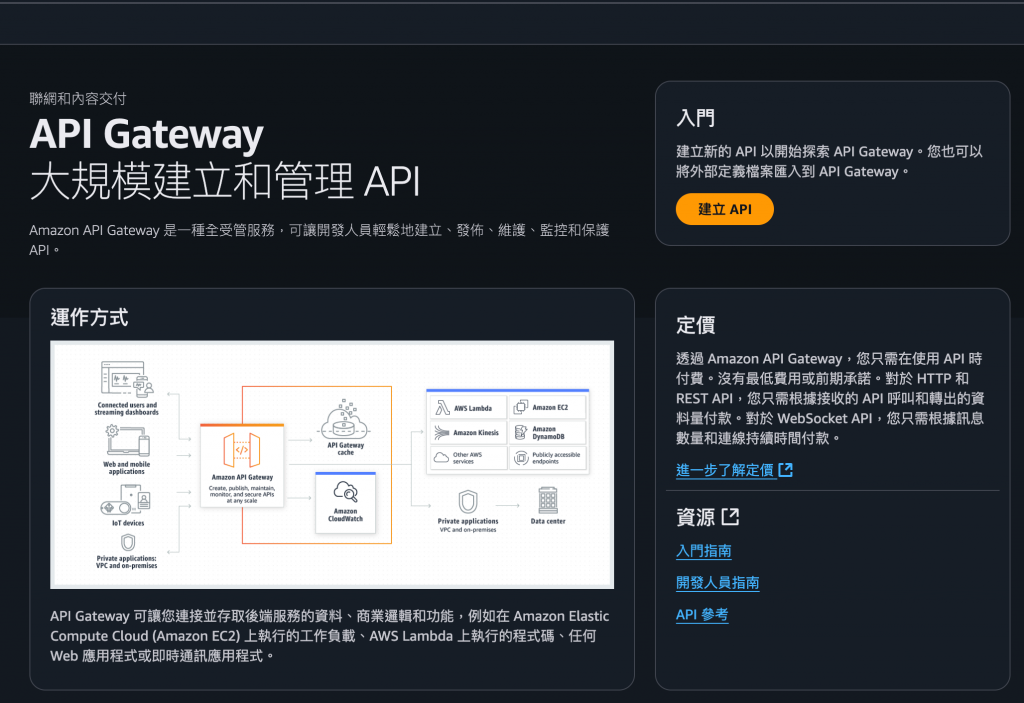Click external link icon next to 資源
The height and width of the screenshot is (703, 1024).
(730, 517)
